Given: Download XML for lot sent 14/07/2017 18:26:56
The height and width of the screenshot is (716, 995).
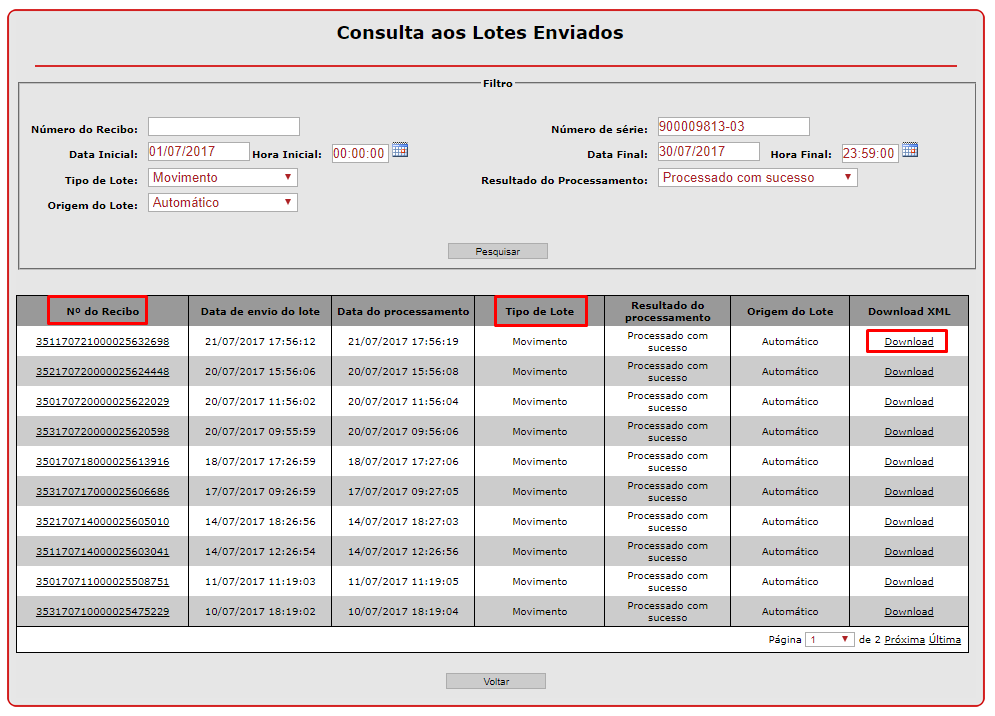Looking at the screenshot, I should (909, 522).
